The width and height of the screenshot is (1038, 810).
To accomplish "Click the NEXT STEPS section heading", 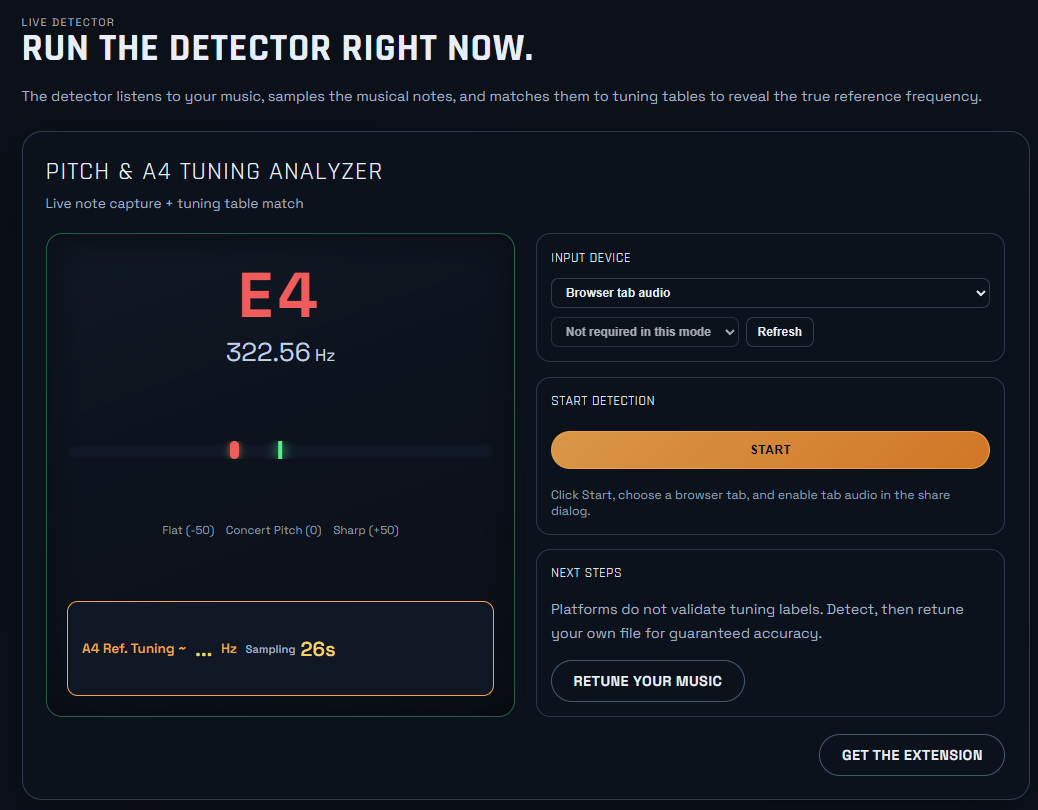I will 586,573.
